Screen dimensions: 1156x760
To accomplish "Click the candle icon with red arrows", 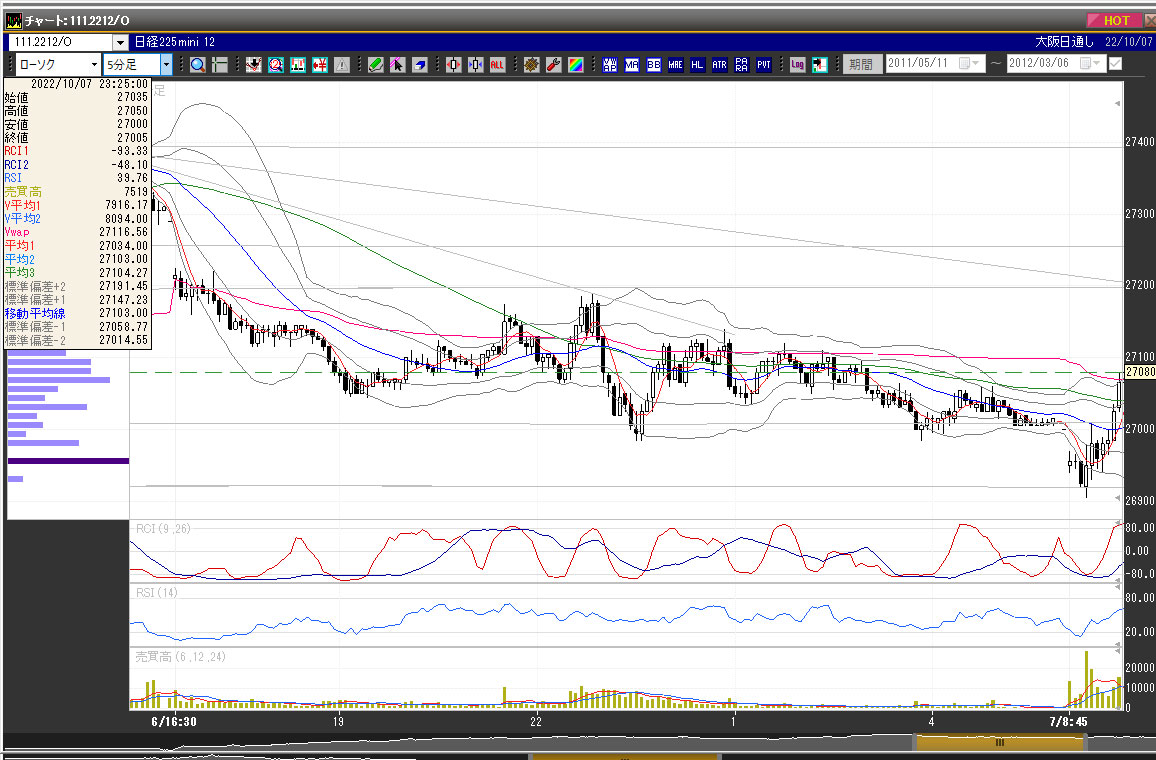I will click(x=454, y=65).
